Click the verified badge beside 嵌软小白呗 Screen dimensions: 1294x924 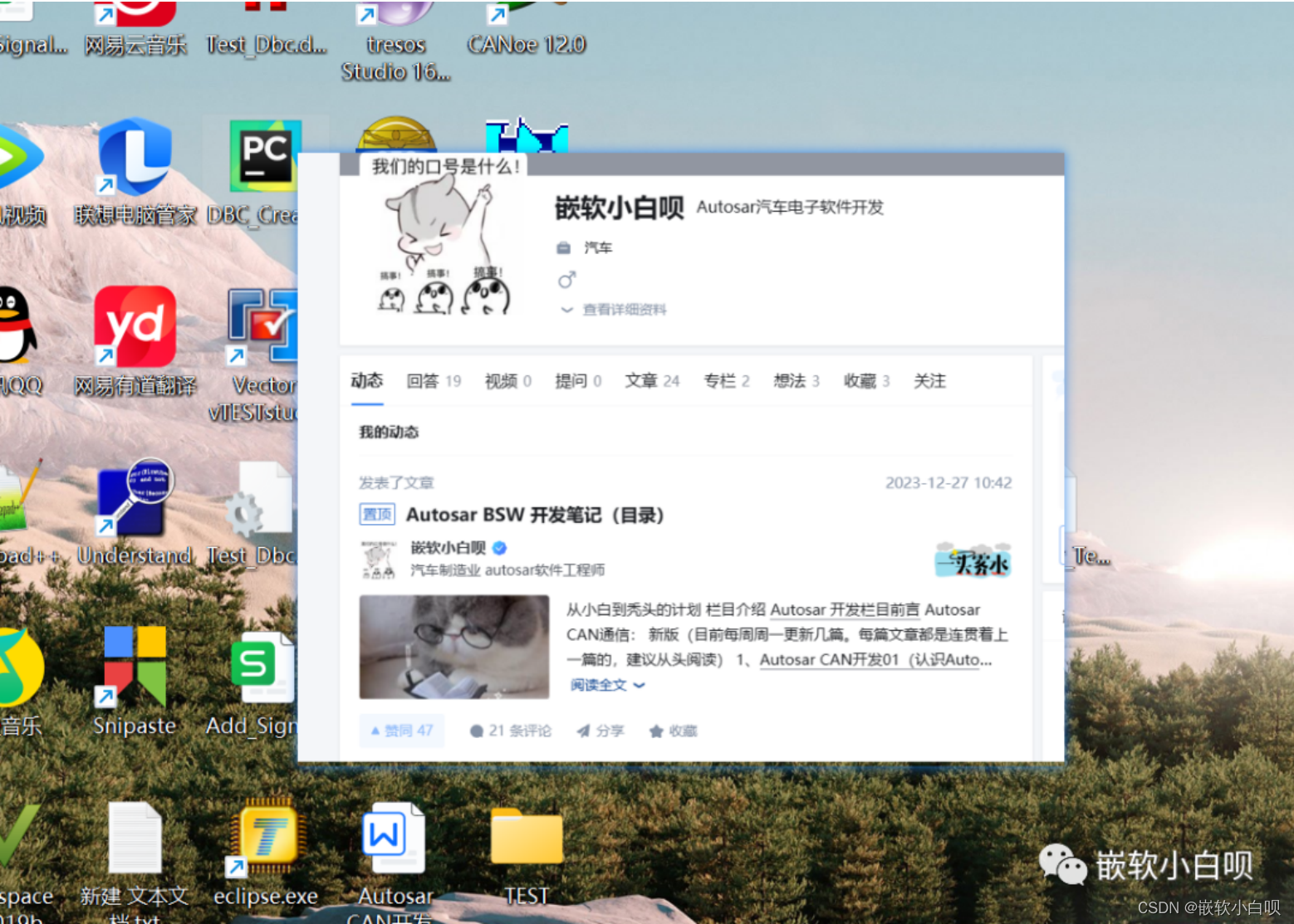pos(499,548)
